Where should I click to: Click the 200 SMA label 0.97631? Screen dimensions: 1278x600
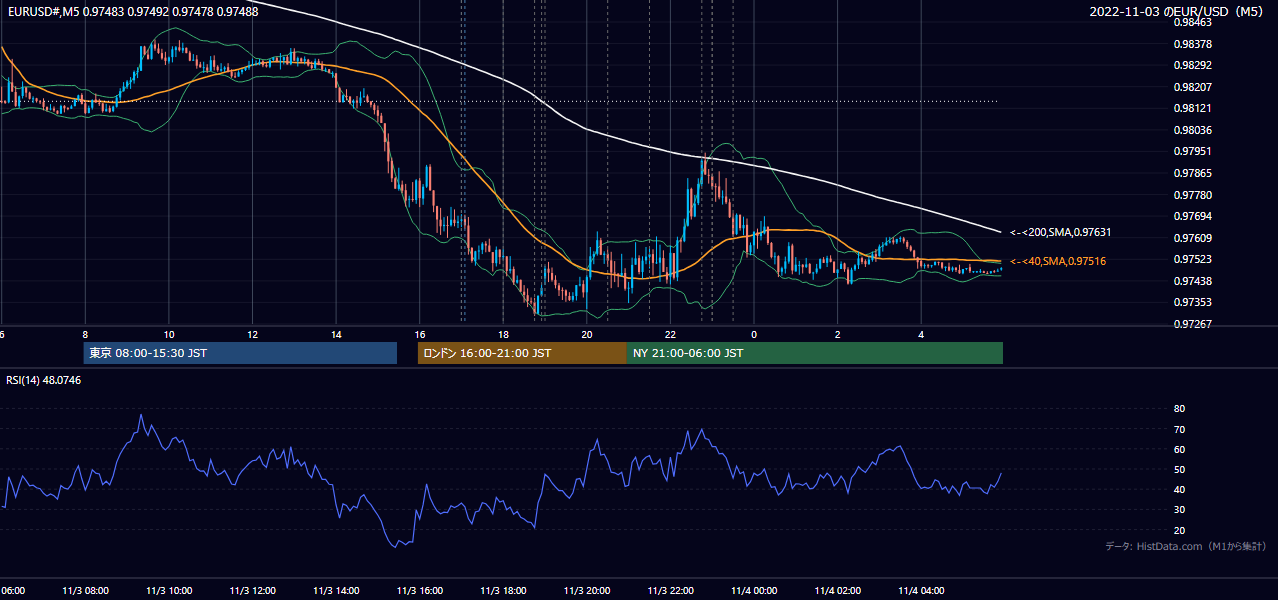(1061, 232)
